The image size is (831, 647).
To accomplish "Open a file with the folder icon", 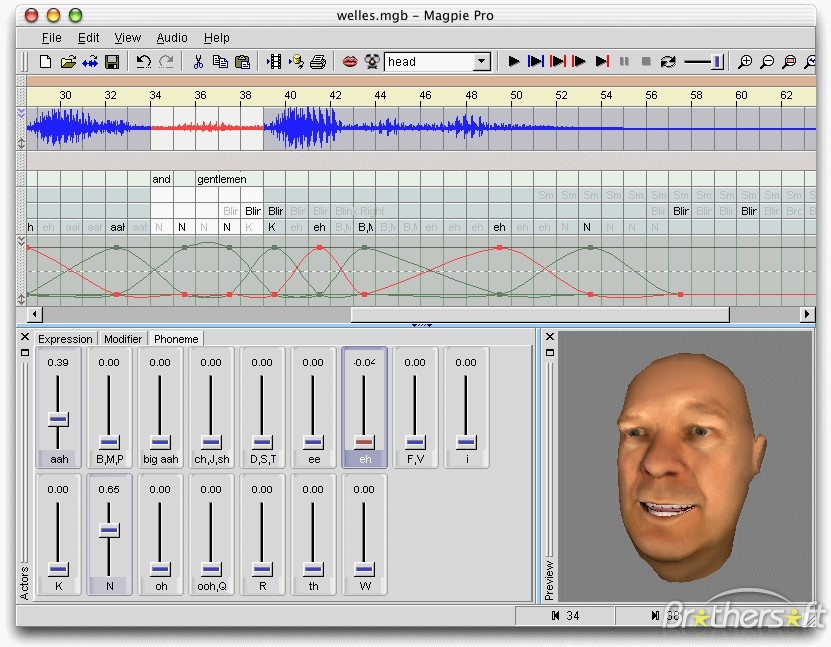I will [x=68, y=62].
